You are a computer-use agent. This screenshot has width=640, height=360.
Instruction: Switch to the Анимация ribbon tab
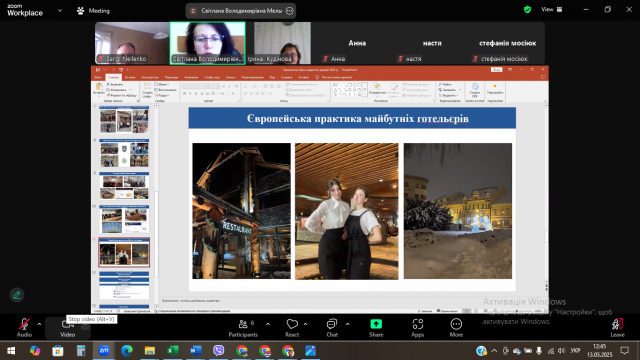tap(191, 77)
